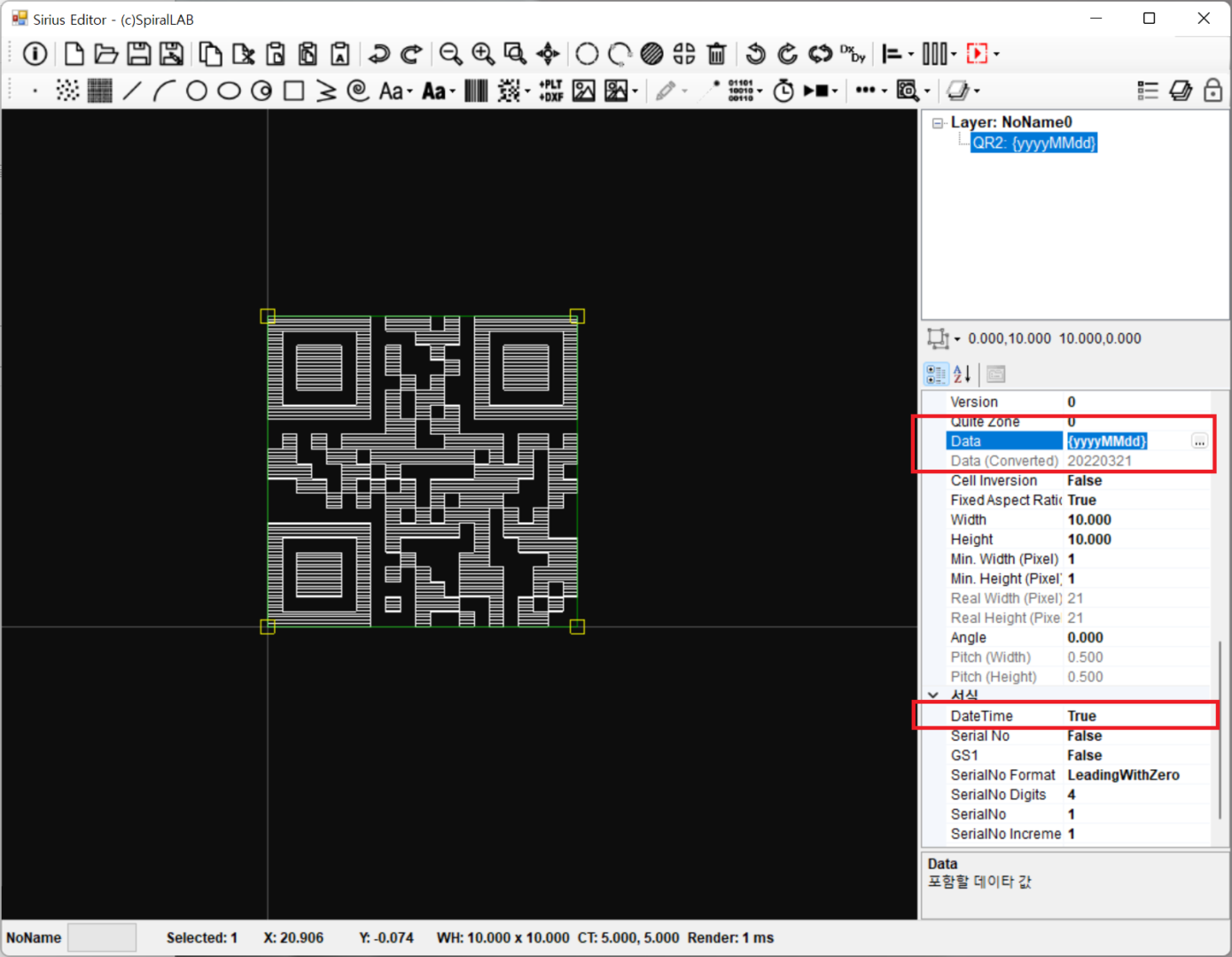Rotate counter-clockwise with the rotate-left icon
Viewport: 1232px width, 957px height.
(x=755, y=54)
